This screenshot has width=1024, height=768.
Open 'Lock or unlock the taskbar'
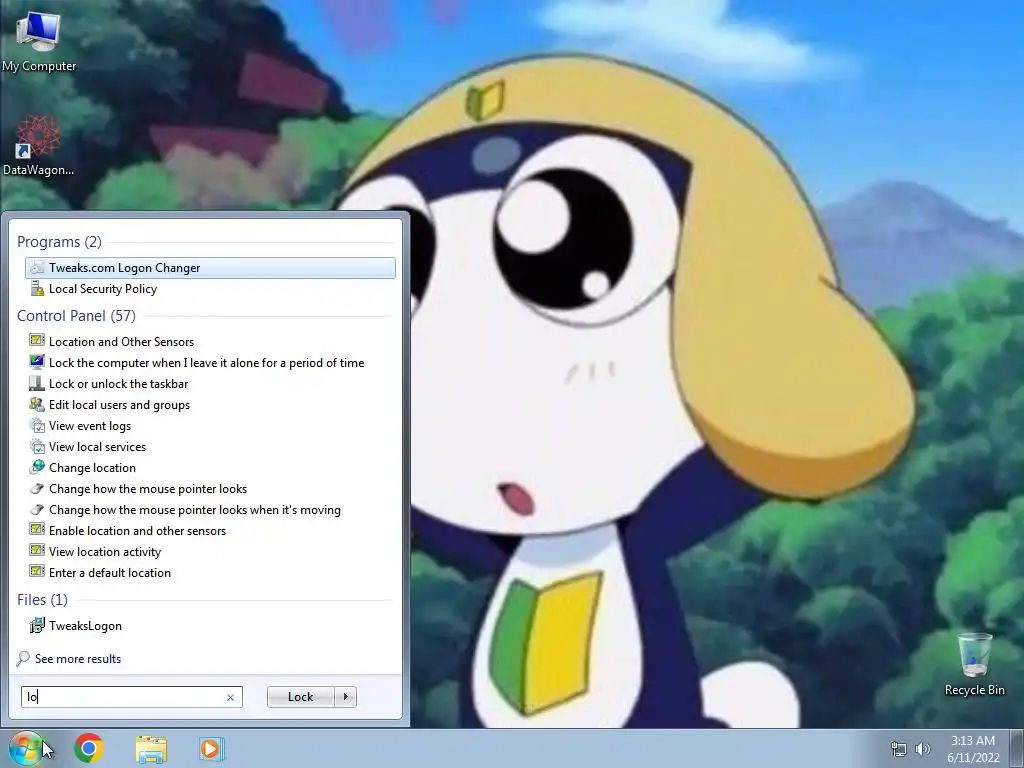coord(210,383)
